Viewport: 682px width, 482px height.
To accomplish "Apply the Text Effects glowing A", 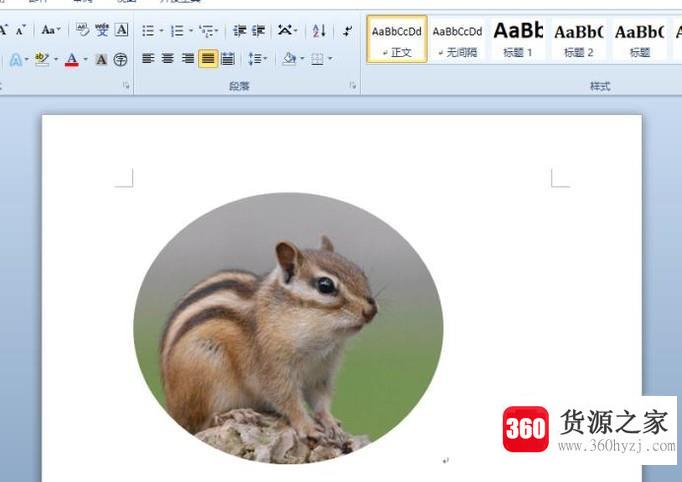I will pyautogui.click(x=15, y=59).
